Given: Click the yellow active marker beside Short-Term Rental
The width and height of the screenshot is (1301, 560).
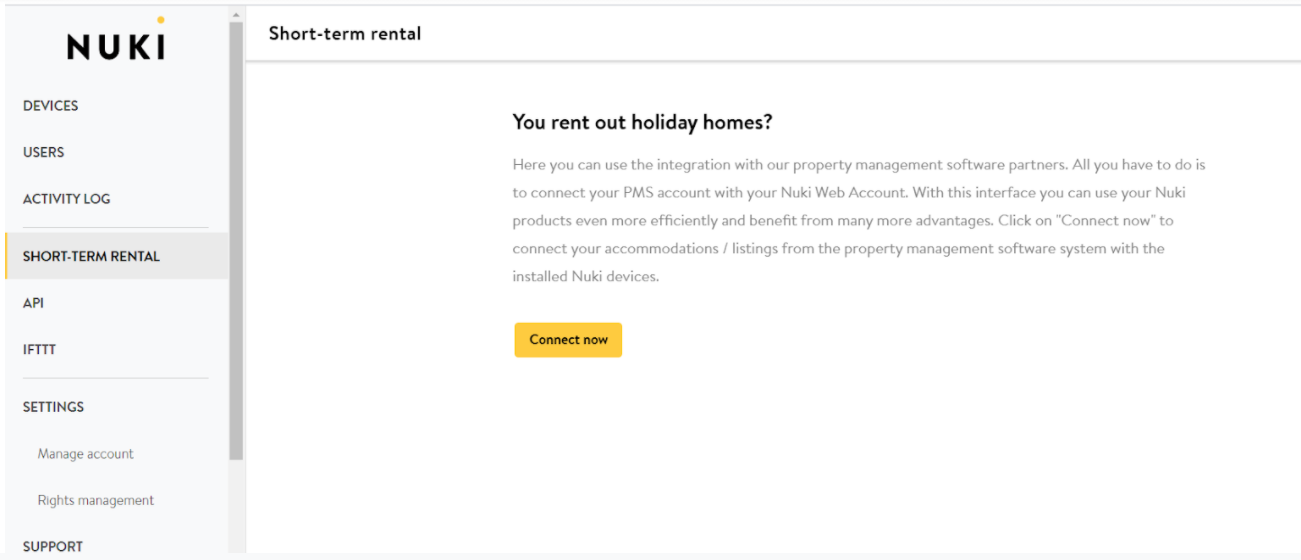Looking at the screenshot, I should (x=7, y=256).
